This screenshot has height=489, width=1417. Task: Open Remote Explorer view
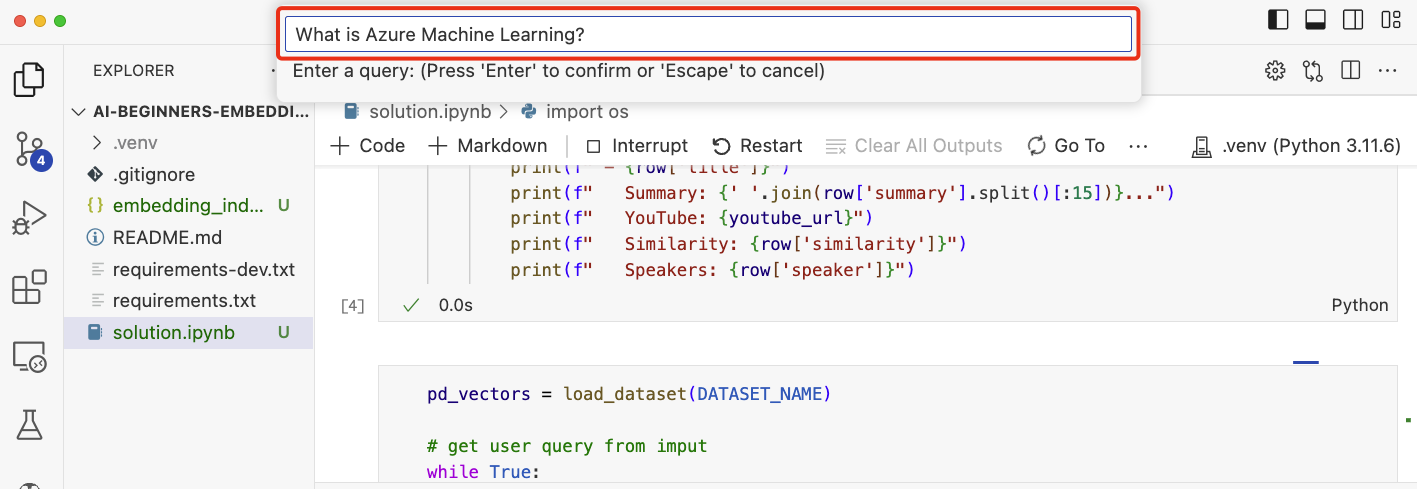pos(29,356)
